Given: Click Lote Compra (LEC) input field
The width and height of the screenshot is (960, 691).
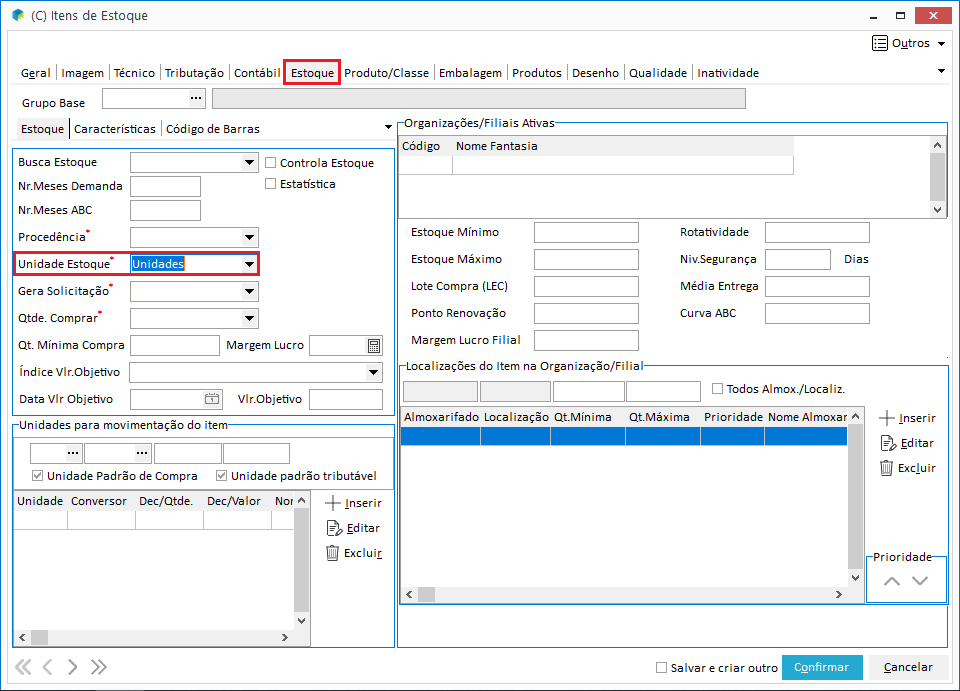Looking at the screenshot, I should (586, 286).
